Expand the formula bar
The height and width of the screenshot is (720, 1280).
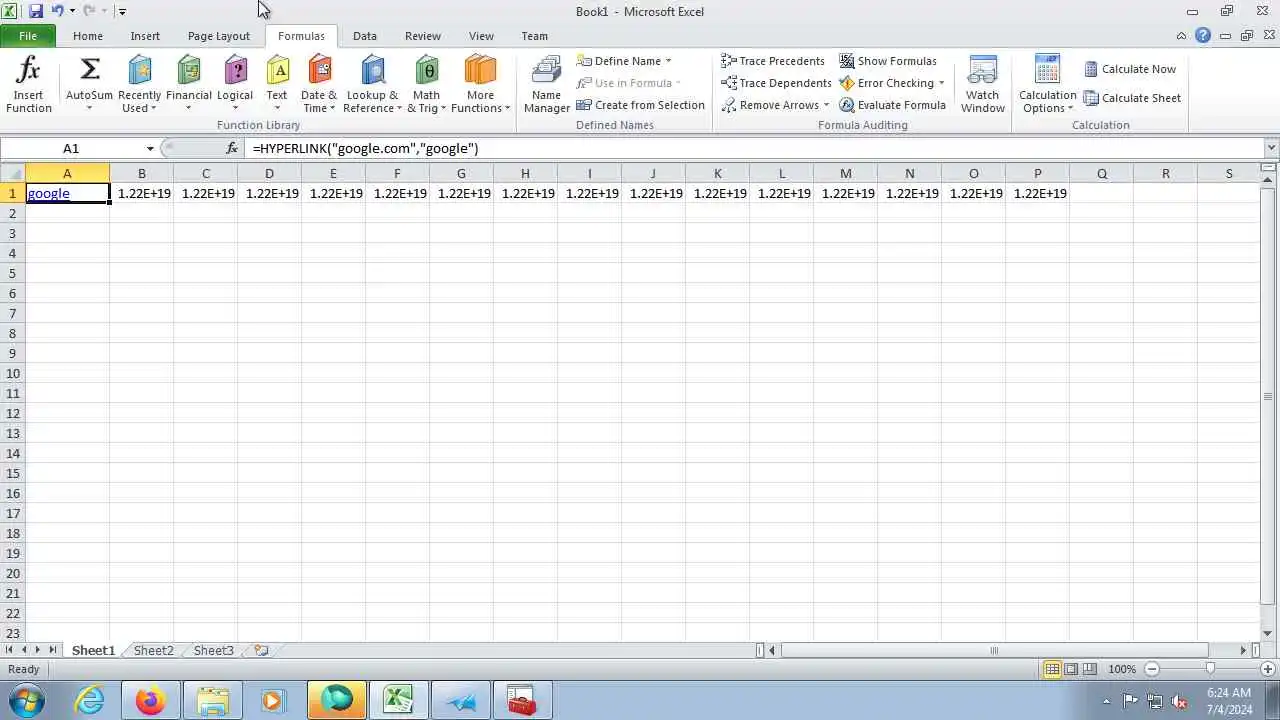1271,148
